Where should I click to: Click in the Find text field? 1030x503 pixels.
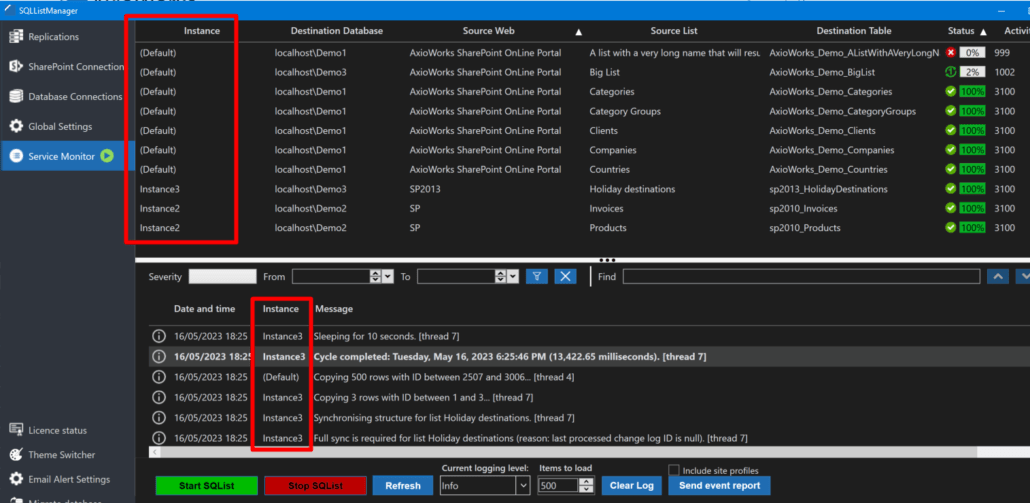(801, 276)
